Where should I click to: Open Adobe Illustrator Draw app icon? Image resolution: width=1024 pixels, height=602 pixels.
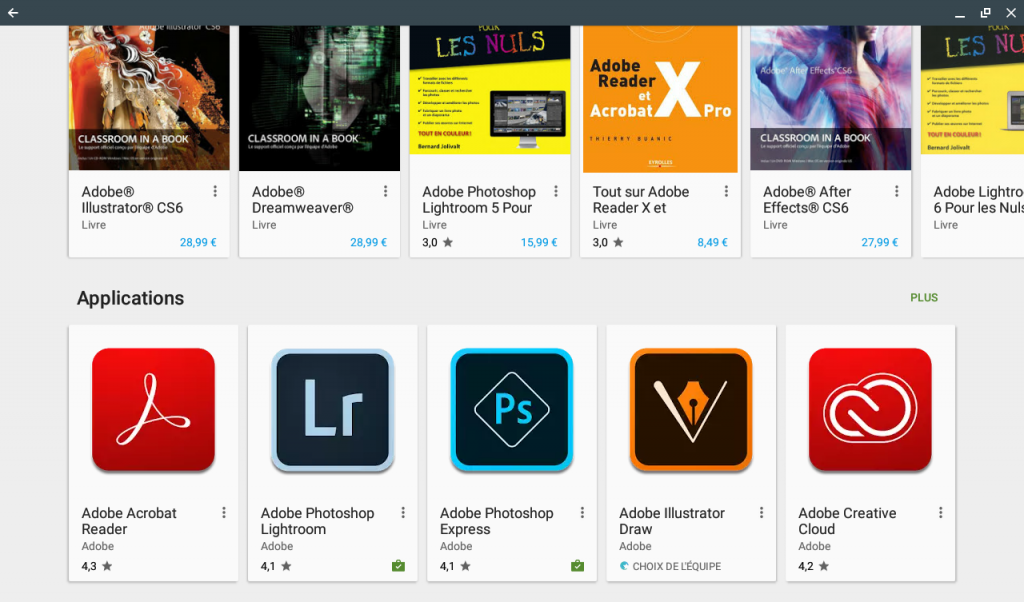691,409
